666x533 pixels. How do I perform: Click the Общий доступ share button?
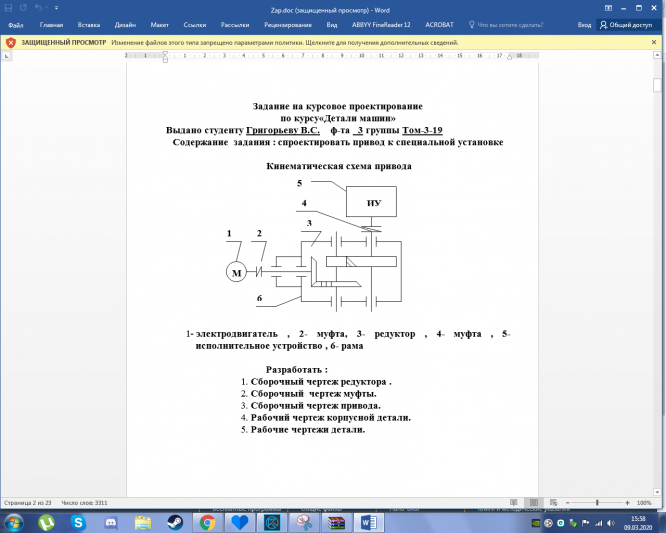coord(626,25)
